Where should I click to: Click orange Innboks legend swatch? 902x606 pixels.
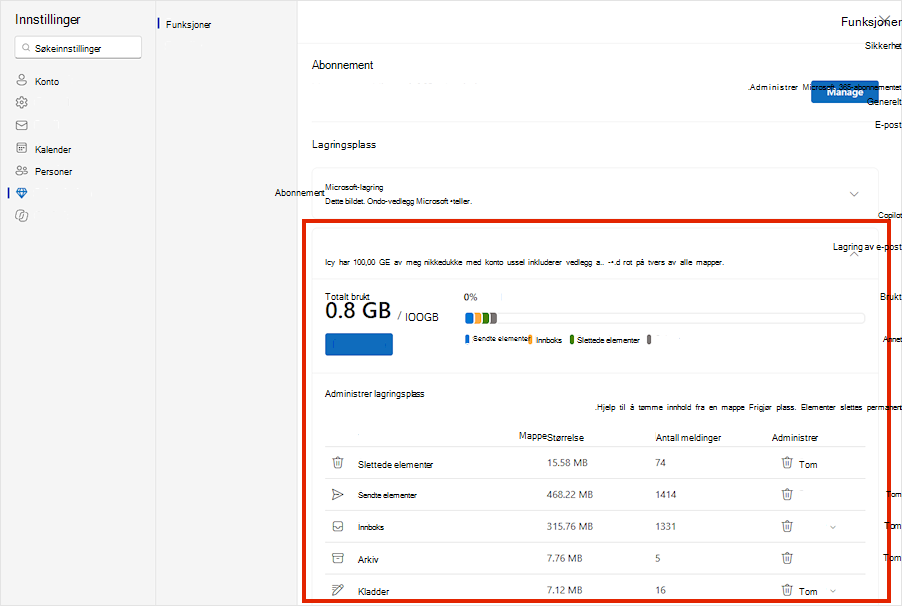[x=530, y=340]
